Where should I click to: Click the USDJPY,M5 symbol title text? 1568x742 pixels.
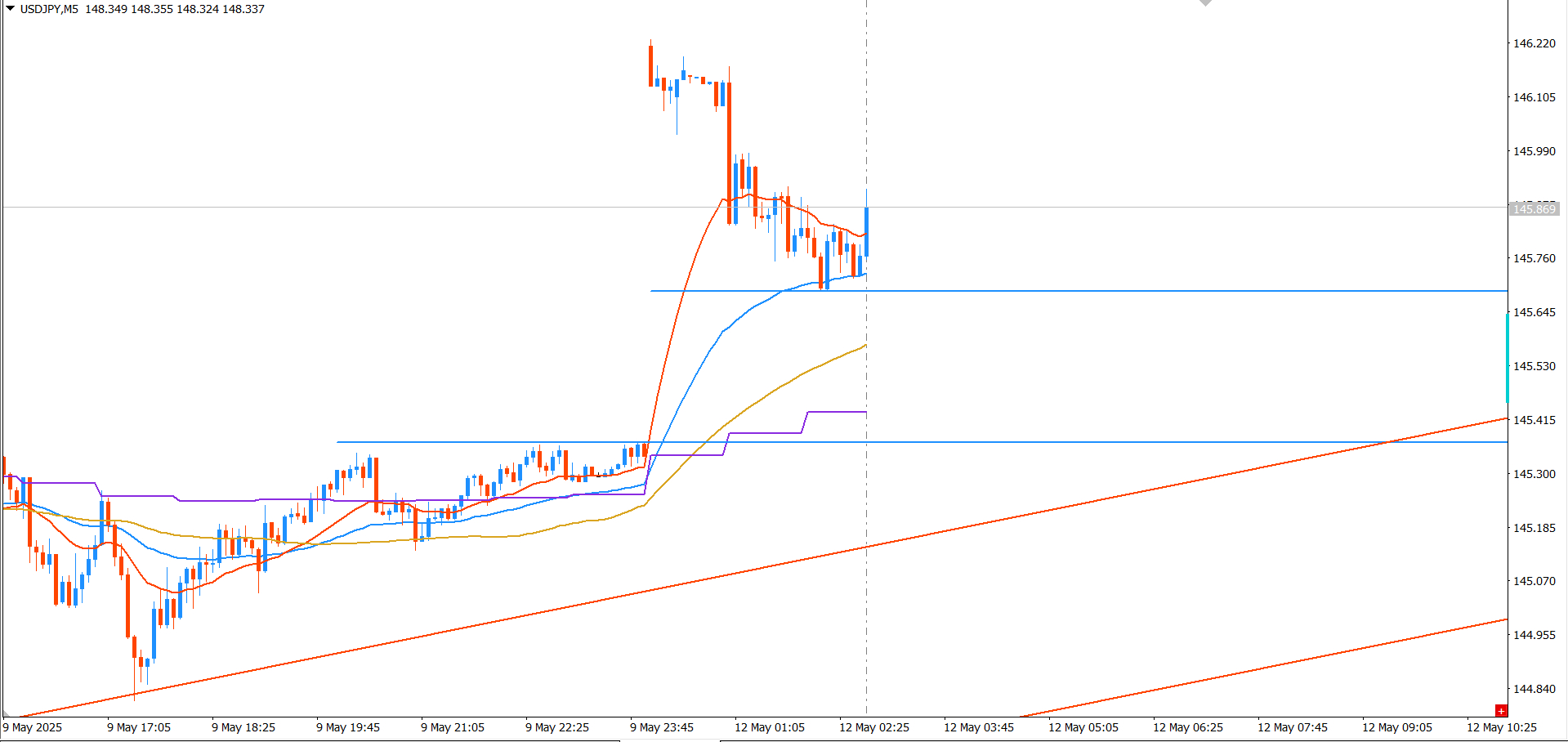49,9
